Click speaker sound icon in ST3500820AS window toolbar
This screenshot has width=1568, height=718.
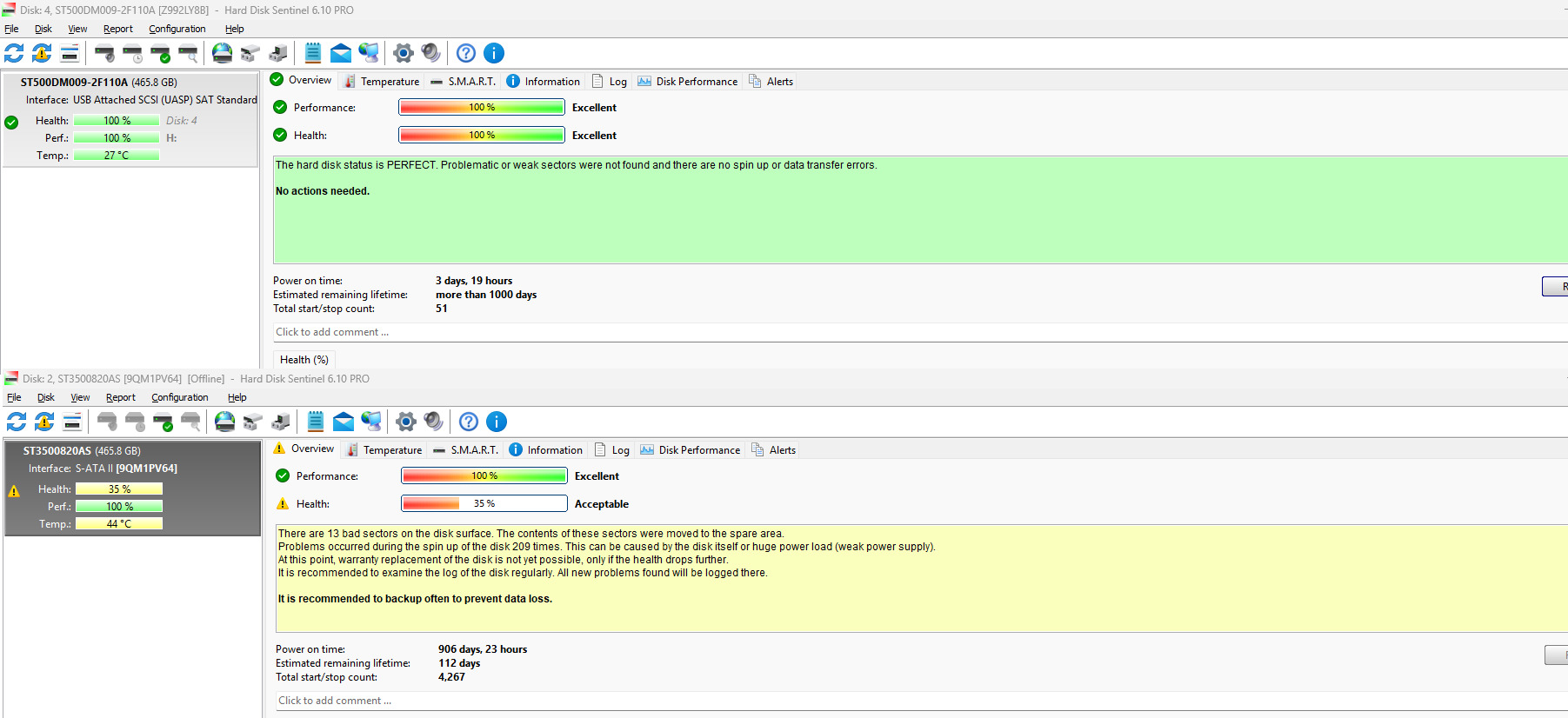pyautogui.click(x=433, y=422)
